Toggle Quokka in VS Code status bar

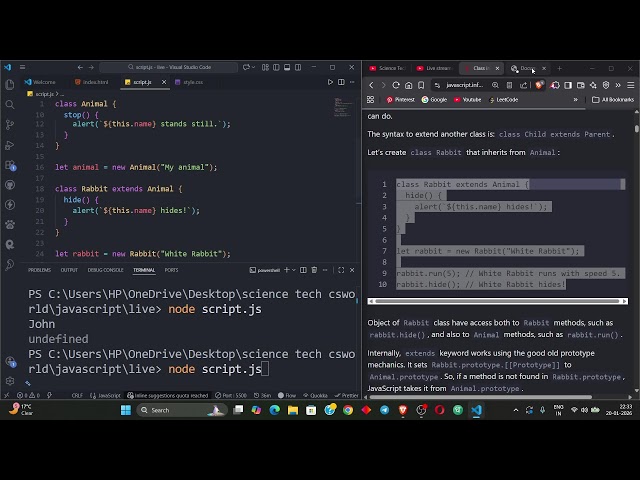[315, 395]
